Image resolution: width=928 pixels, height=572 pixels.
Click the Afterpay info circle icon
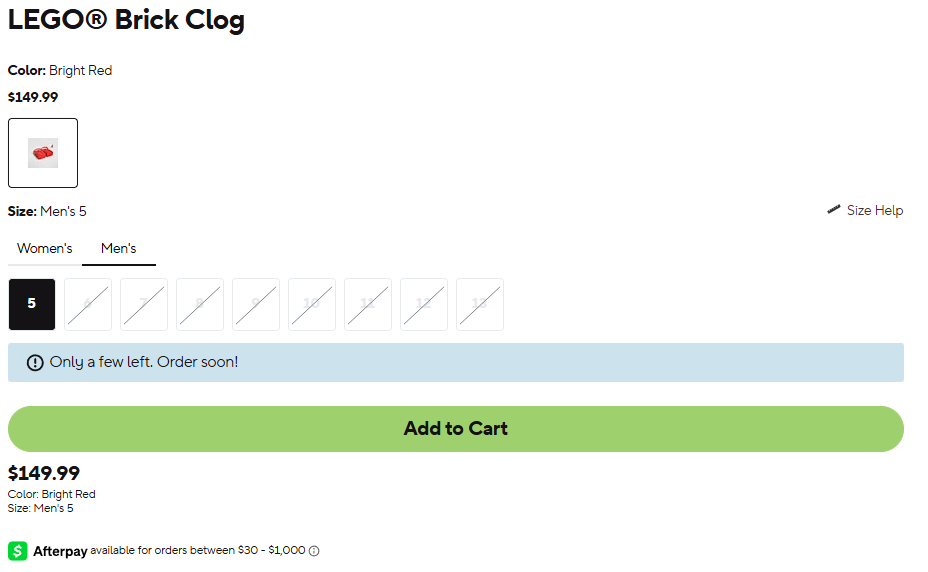pos(314,551)
